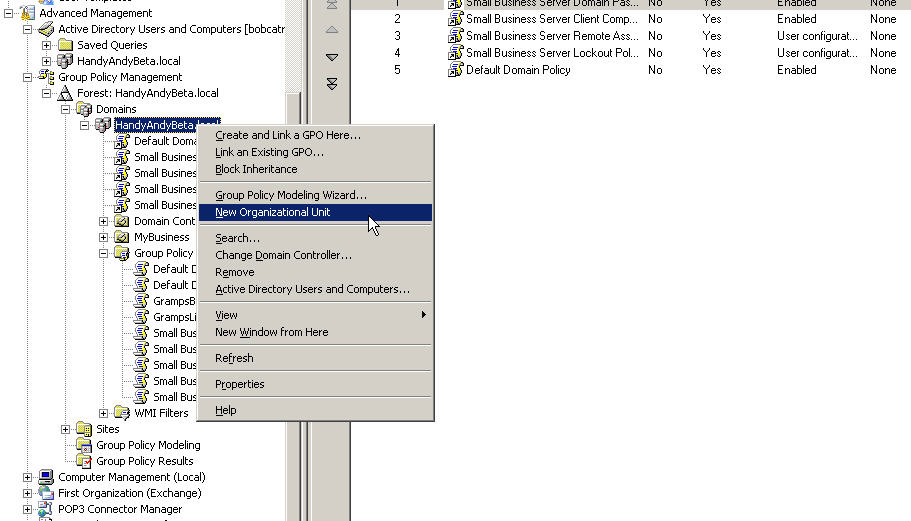Select POP3 Connector Manager tree label
The height and width of the screenshot is (521, 911).
120,509
